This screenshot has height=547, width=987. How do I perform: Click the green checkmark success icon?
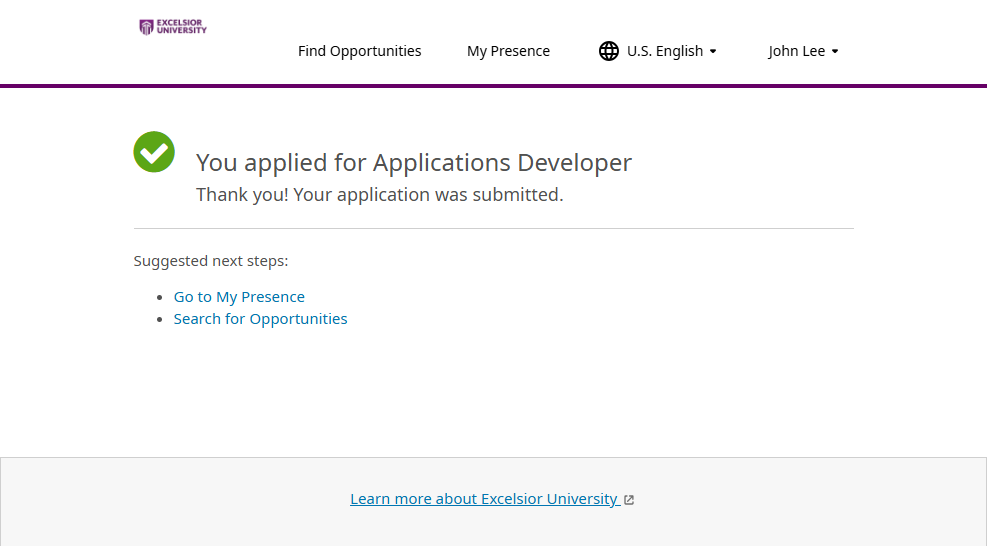[x=154, y=152]
